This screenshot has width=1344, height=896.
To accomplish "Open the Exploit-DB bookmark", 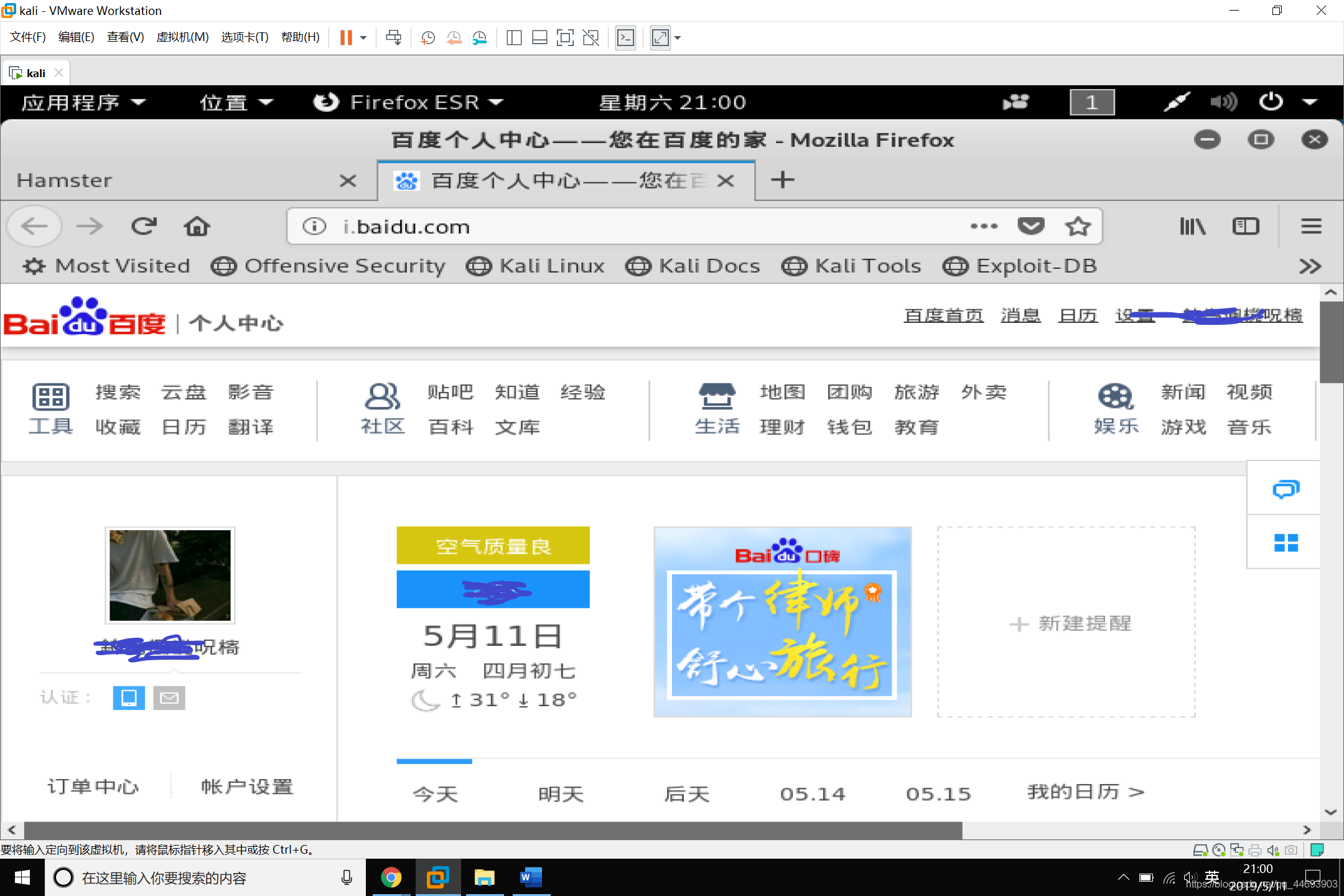I will point(1020,266).
